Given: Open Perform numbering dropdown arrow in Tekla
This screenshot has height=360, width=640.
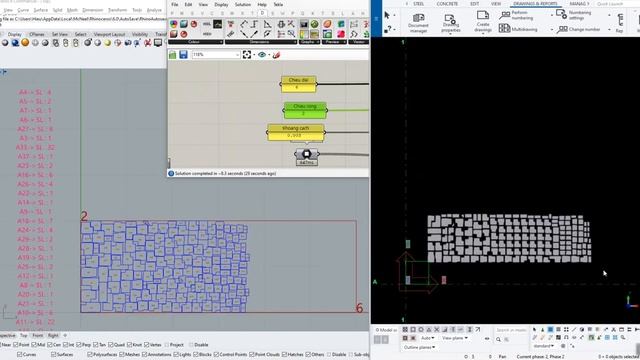Looking at the screenshot, I should pos(552,16).
